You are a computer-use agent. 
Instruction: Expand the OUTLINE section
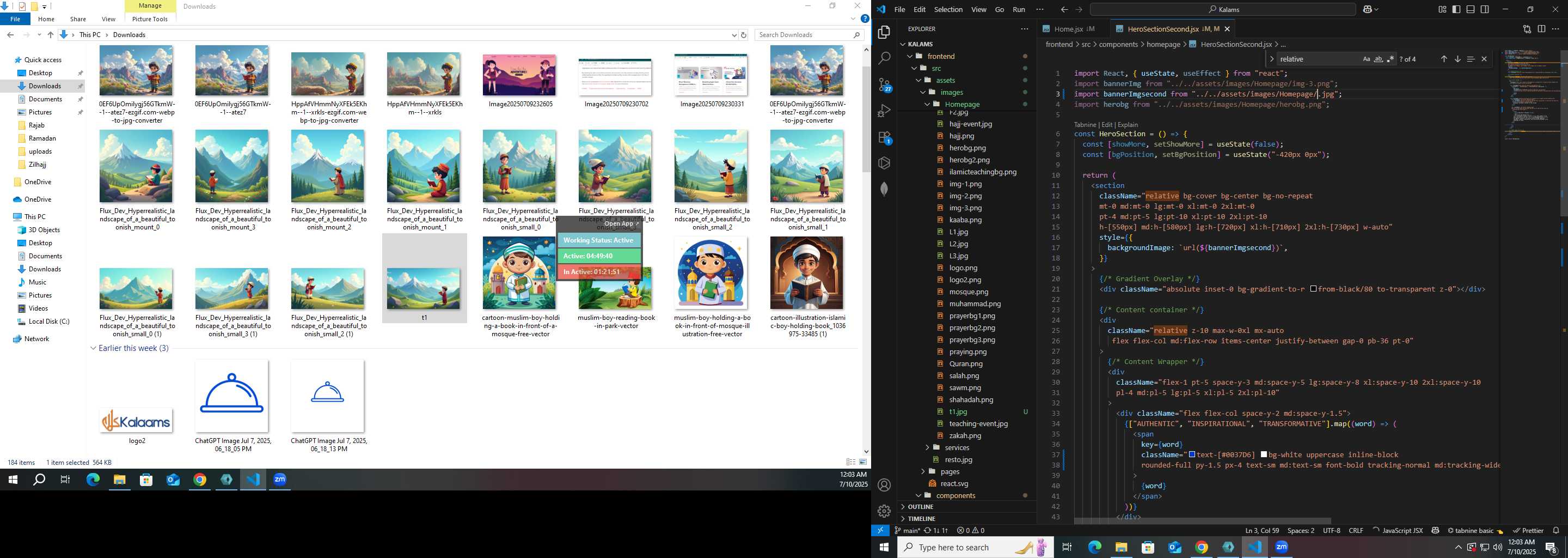click(920, 506)
